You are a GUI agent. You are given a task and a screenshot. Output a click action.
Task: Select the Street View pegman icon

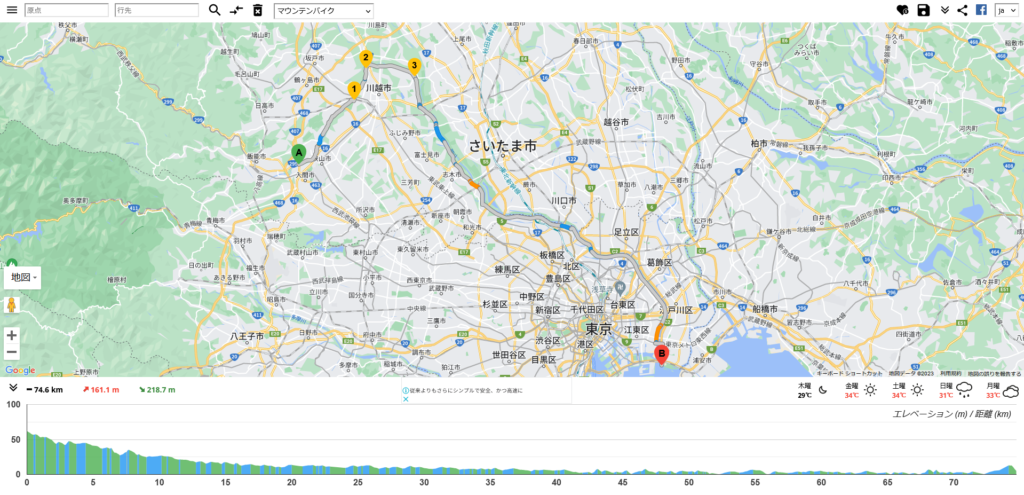pos(12,305)
